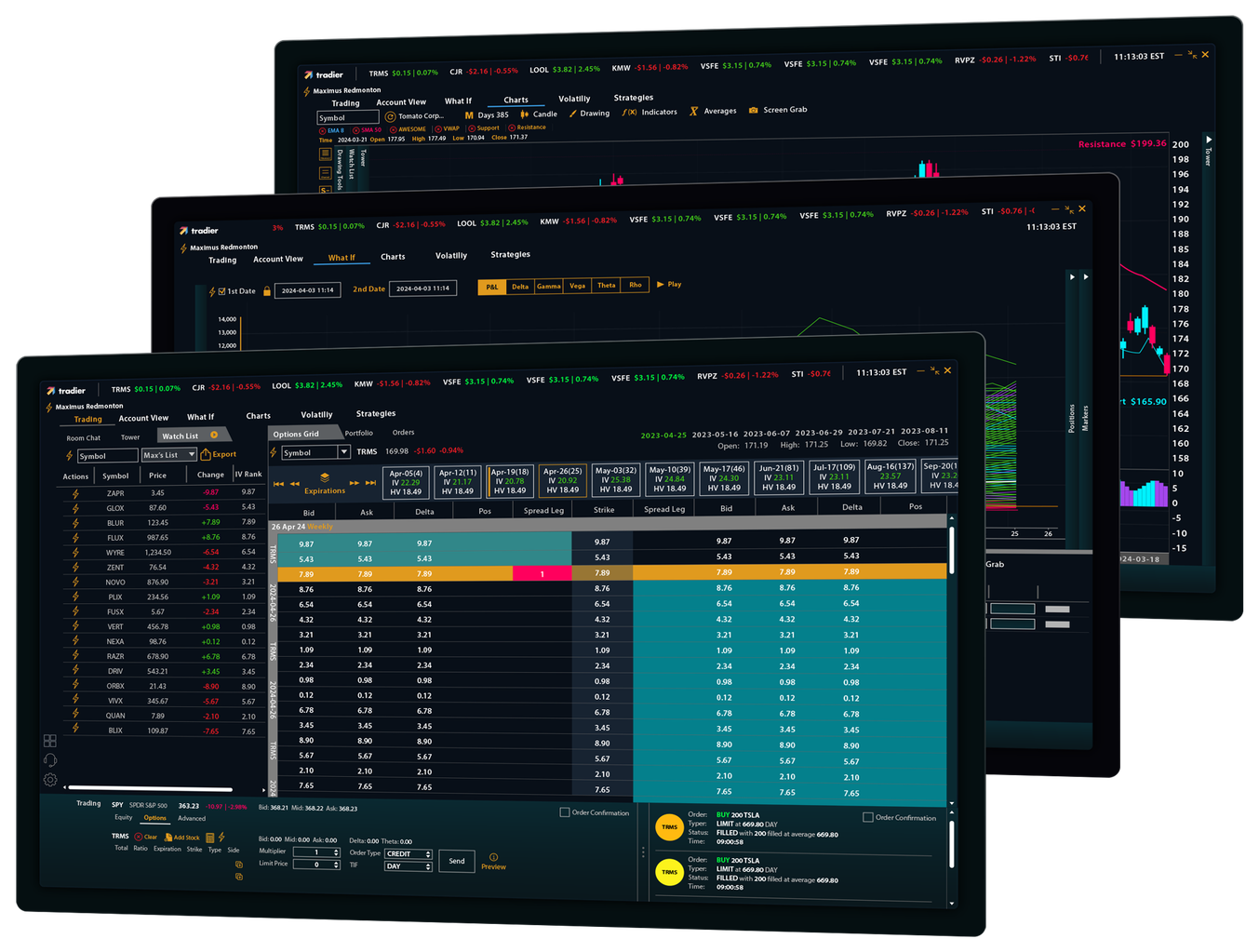Screen dimensions: 1259x952
Task: Click the headset support icon in left sidebar
Action: tap(50, 759)
